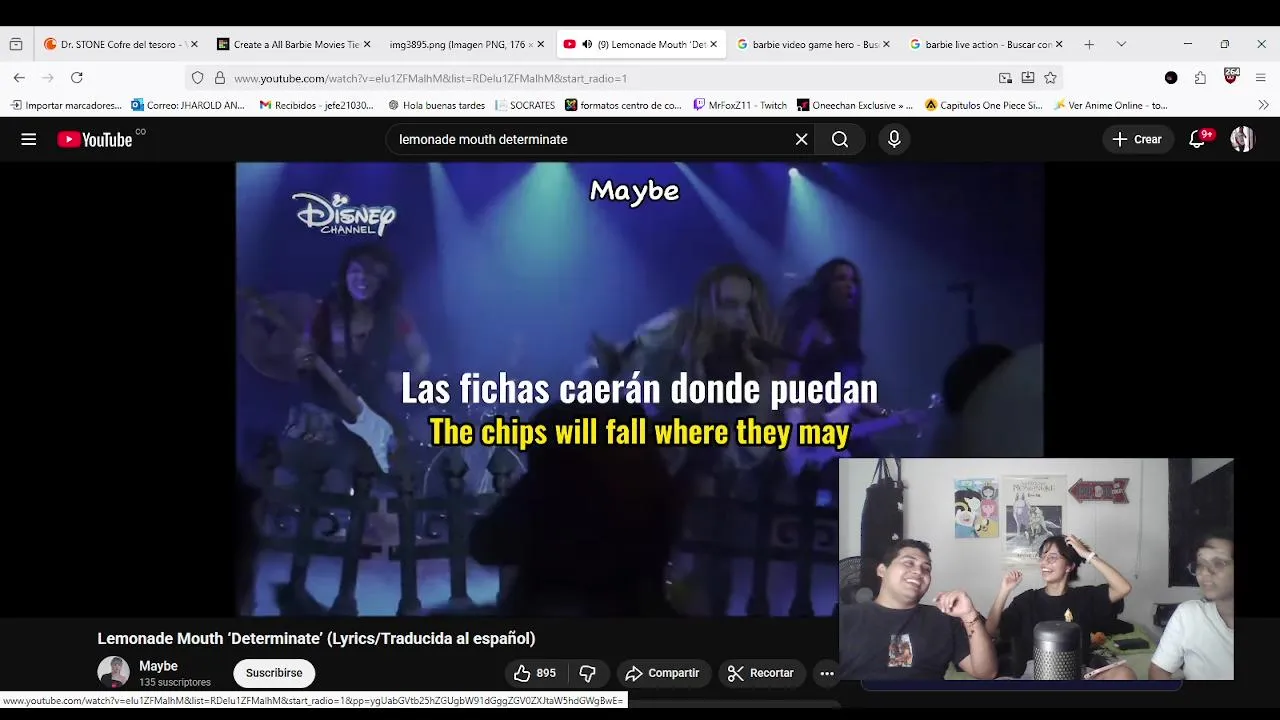
Task: Open the formatos centro de co bookmark
Action: [623, 105]
